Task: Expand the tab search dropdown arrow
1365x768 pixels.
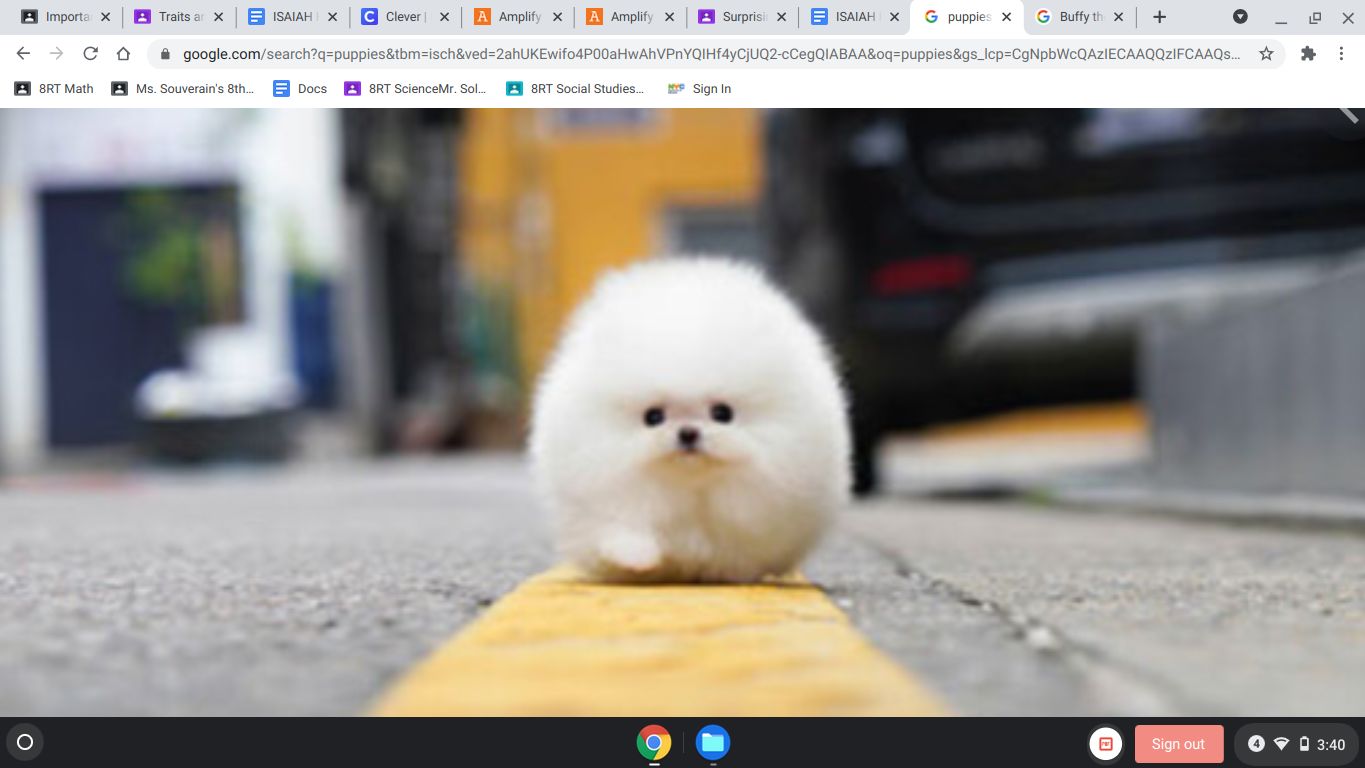Action: tap(1240, 17)
